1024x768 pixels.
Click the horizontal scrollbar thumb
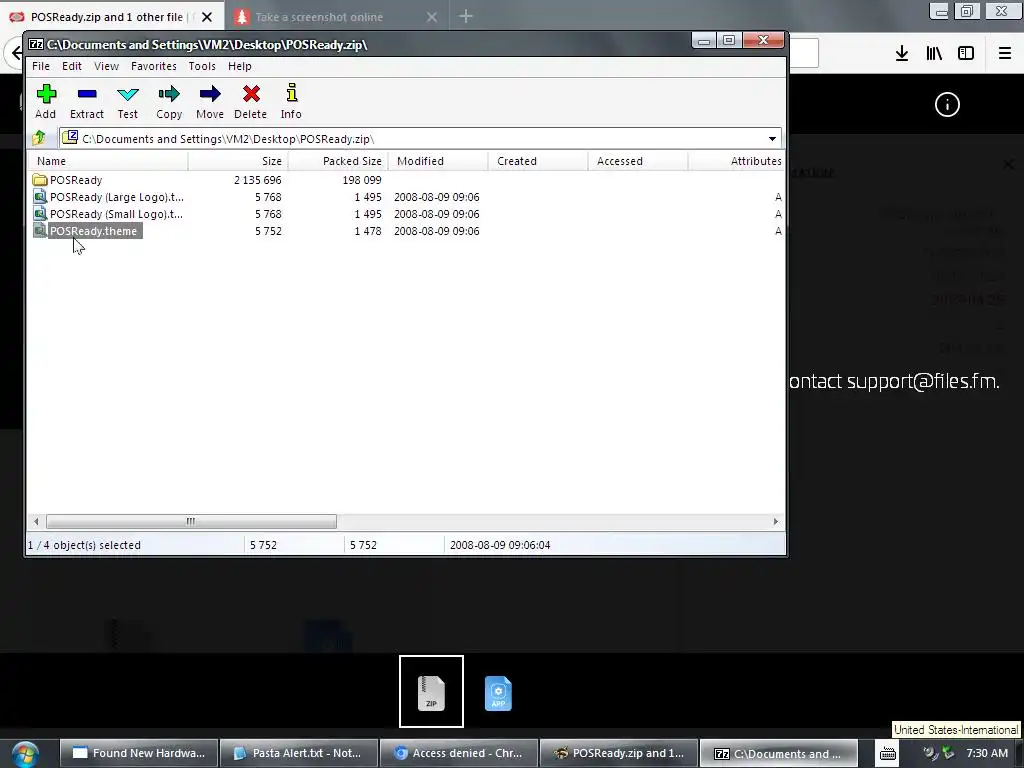[191, 521]
